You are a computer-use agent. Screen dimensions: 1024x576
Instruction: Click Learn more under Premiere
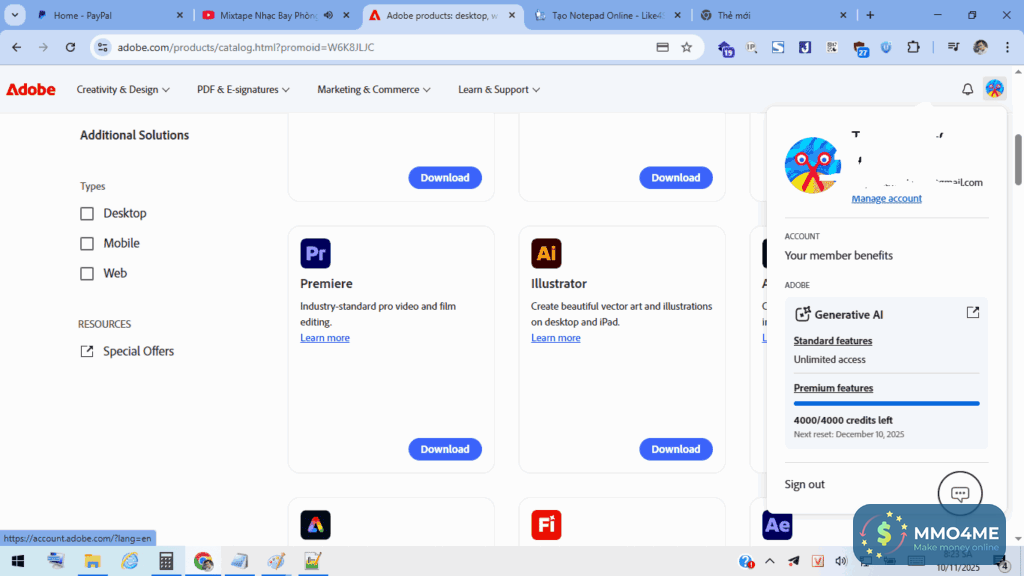click(x=325, y=338)
